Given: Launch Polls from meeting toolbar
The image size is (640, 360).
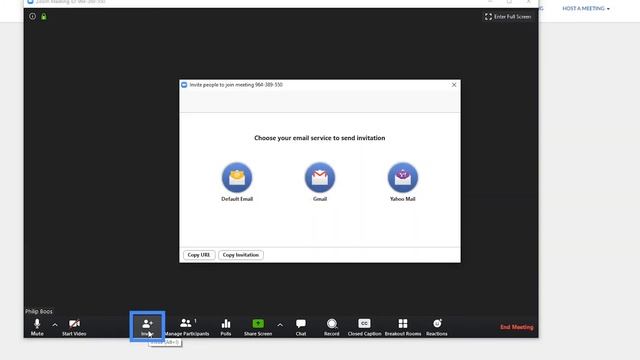Looking at the screenshot, I should [226, 327].
